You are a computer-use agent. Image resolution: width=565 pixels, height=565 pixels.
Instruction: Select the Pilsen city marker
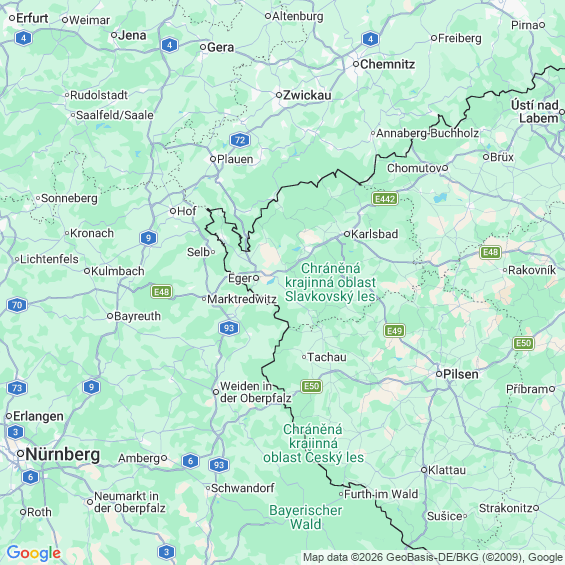point(439,374)
